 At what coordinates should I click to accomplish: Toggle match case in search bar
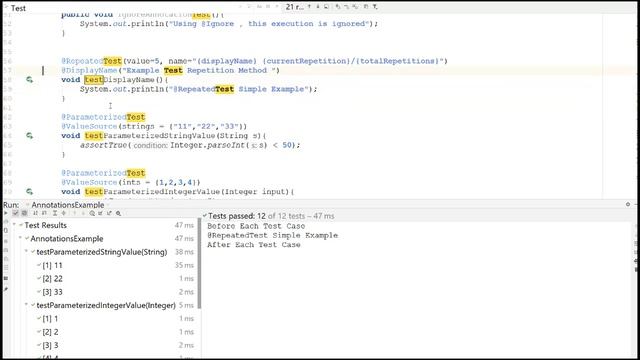tap(259, 7)
